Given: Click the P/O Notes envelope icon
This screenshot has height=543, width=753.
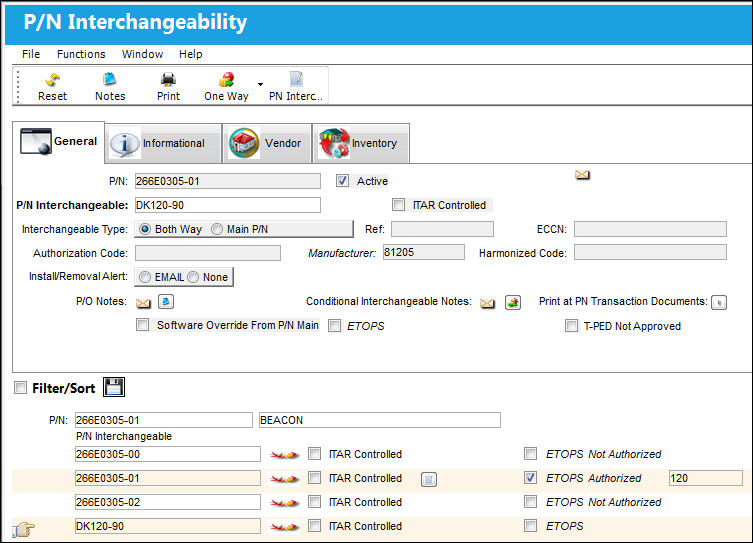Looking at the screenshot, I should coord(143,303).
